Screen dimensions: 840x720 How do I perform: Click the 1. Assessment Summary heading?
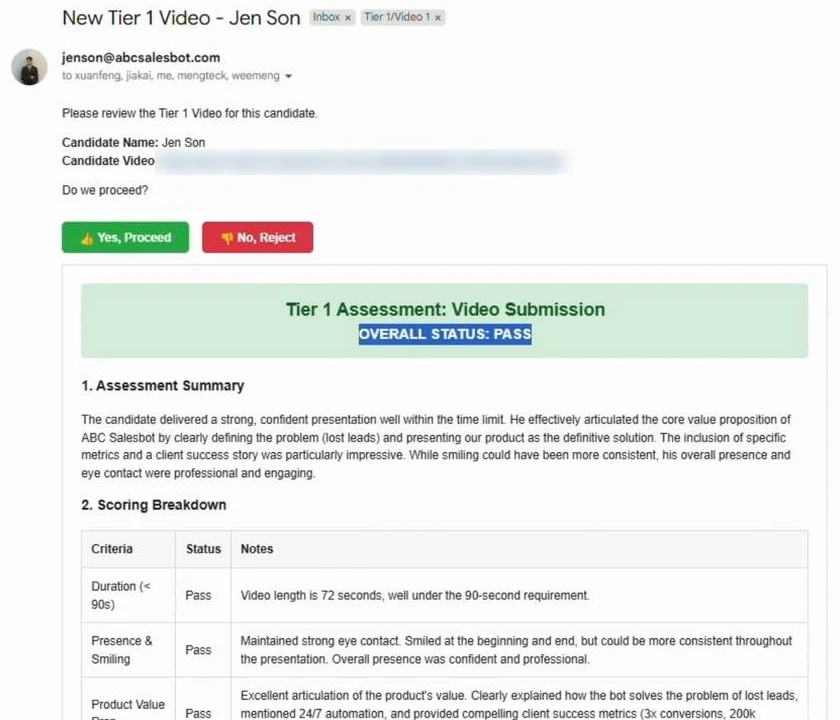click(163, 386)
